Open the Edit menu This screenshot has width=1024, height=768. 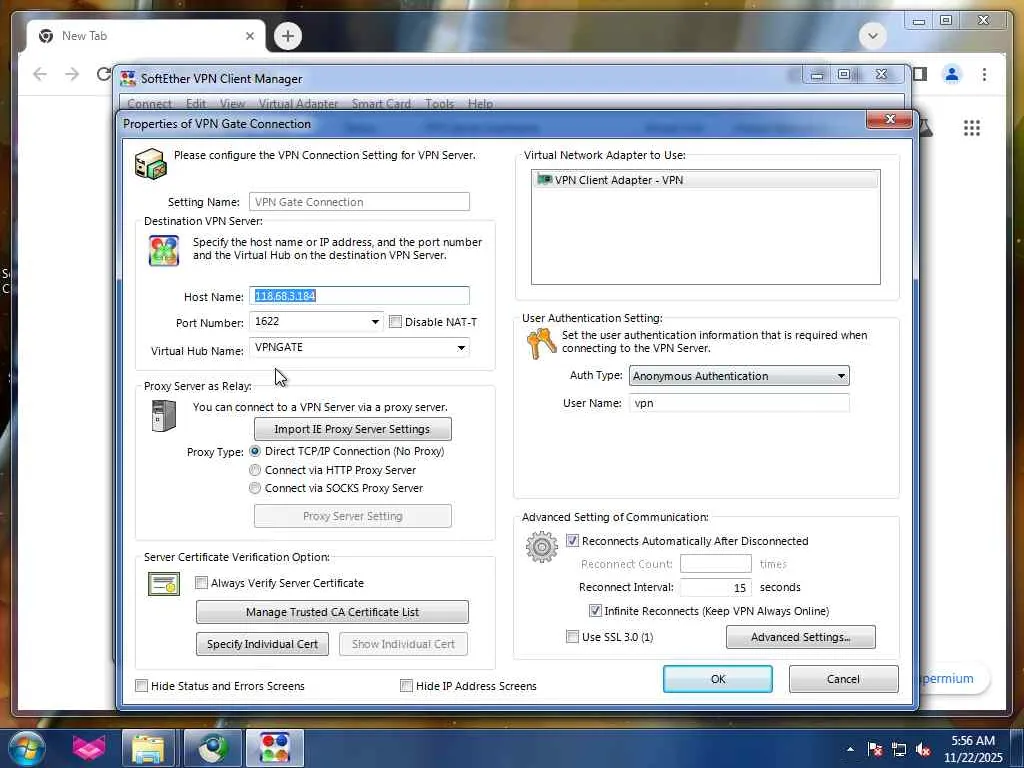click(195, 104)
